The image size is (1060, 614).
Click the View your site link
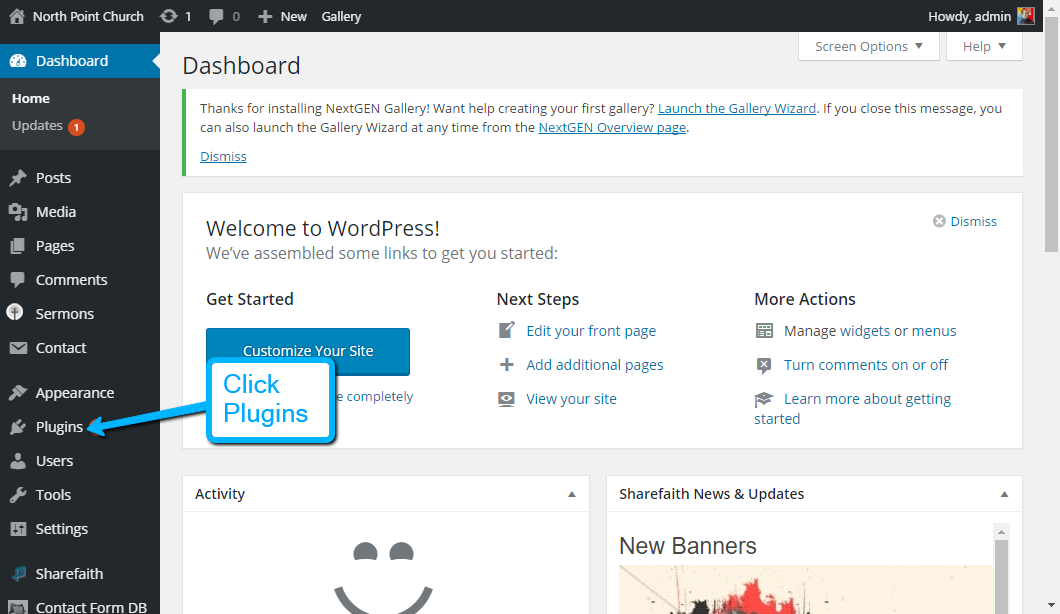pyautogui.click(x=571, y=399)
